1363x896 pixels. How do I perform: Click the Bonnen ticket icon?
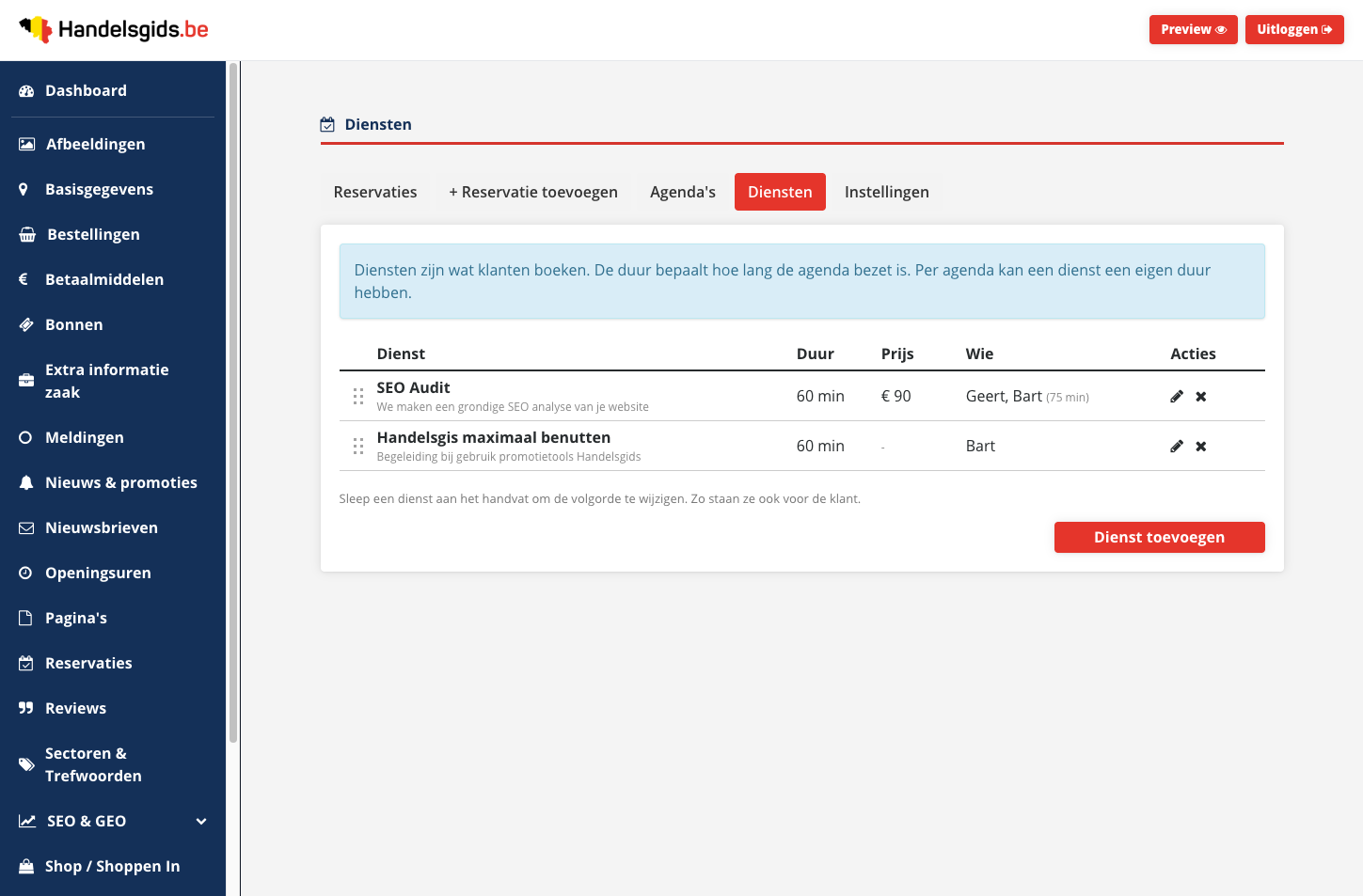[26, 324]
